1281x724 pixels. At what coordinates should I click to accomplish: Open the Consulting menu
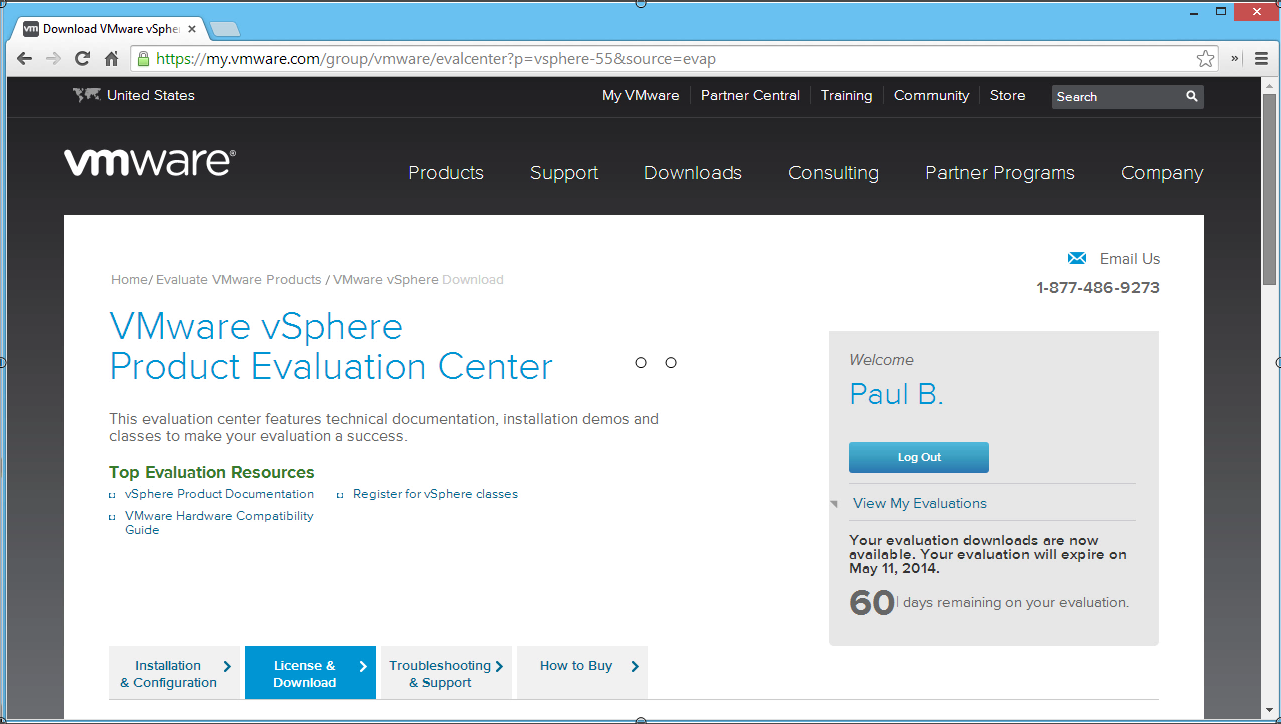click(x=833, y=173)
